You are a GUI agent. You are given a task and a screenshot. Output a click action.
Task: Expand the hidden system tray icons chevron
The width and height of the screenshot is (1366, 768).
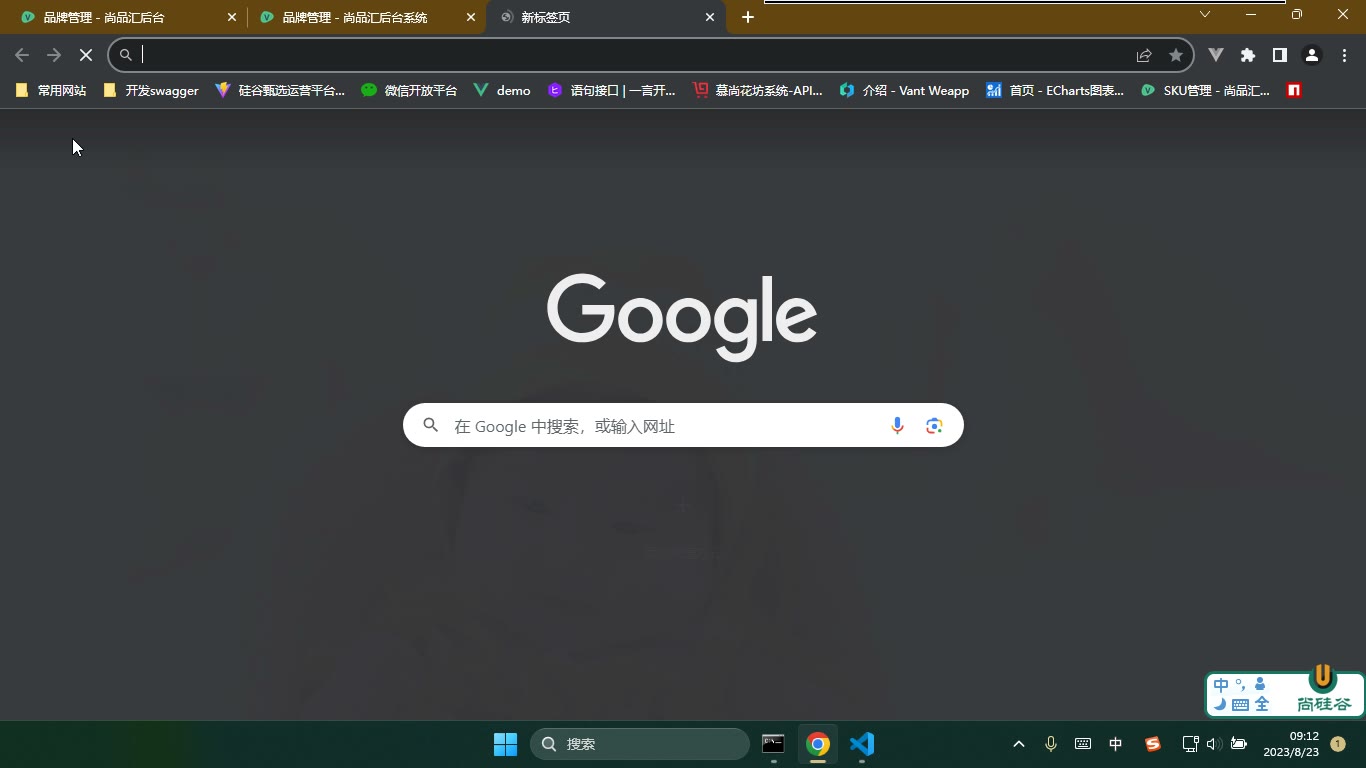pyautogui.click(x=1019, y=744)
